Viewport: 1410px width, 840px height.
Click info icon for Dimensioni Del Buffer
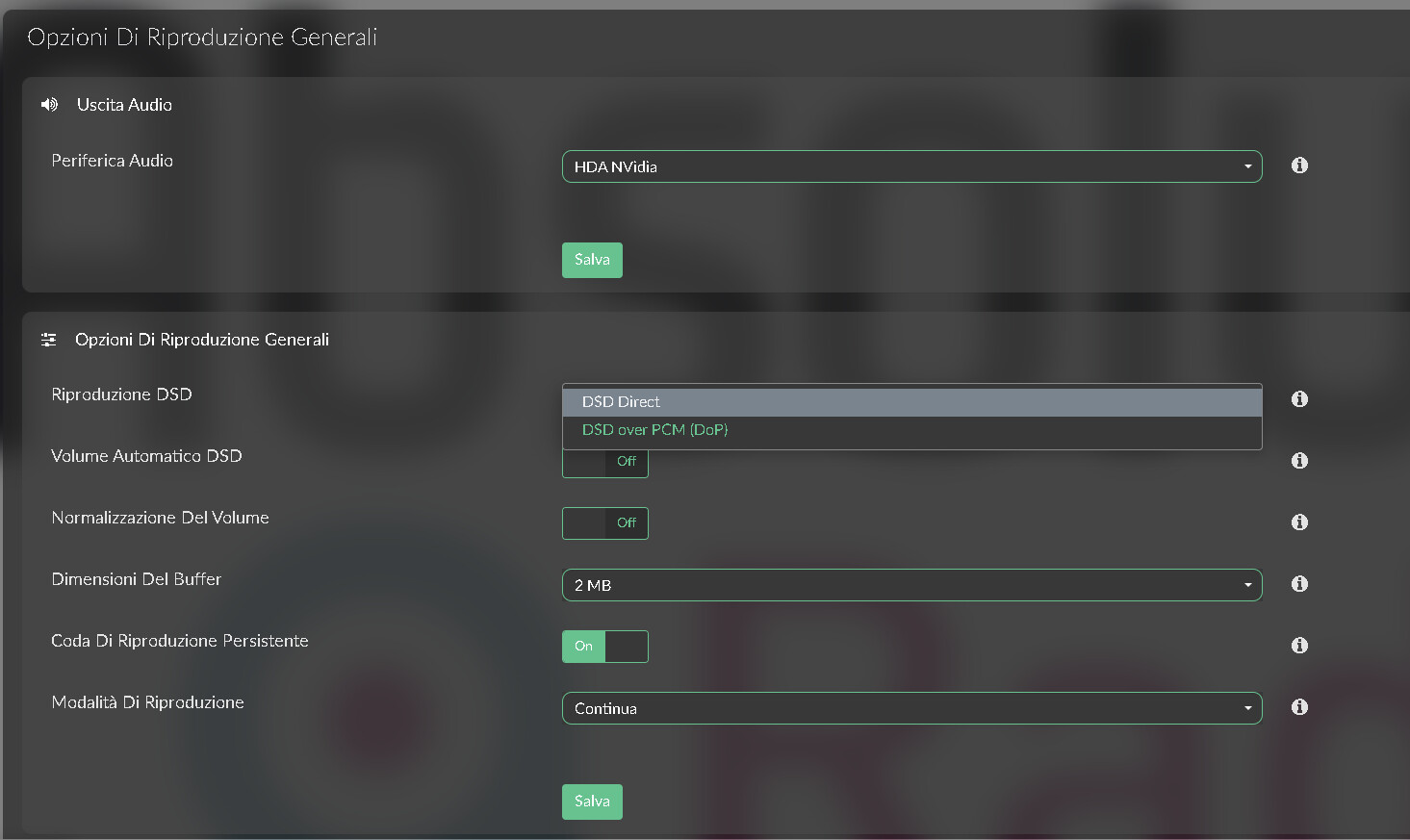pyautogui.click(x=1299, y=584)
